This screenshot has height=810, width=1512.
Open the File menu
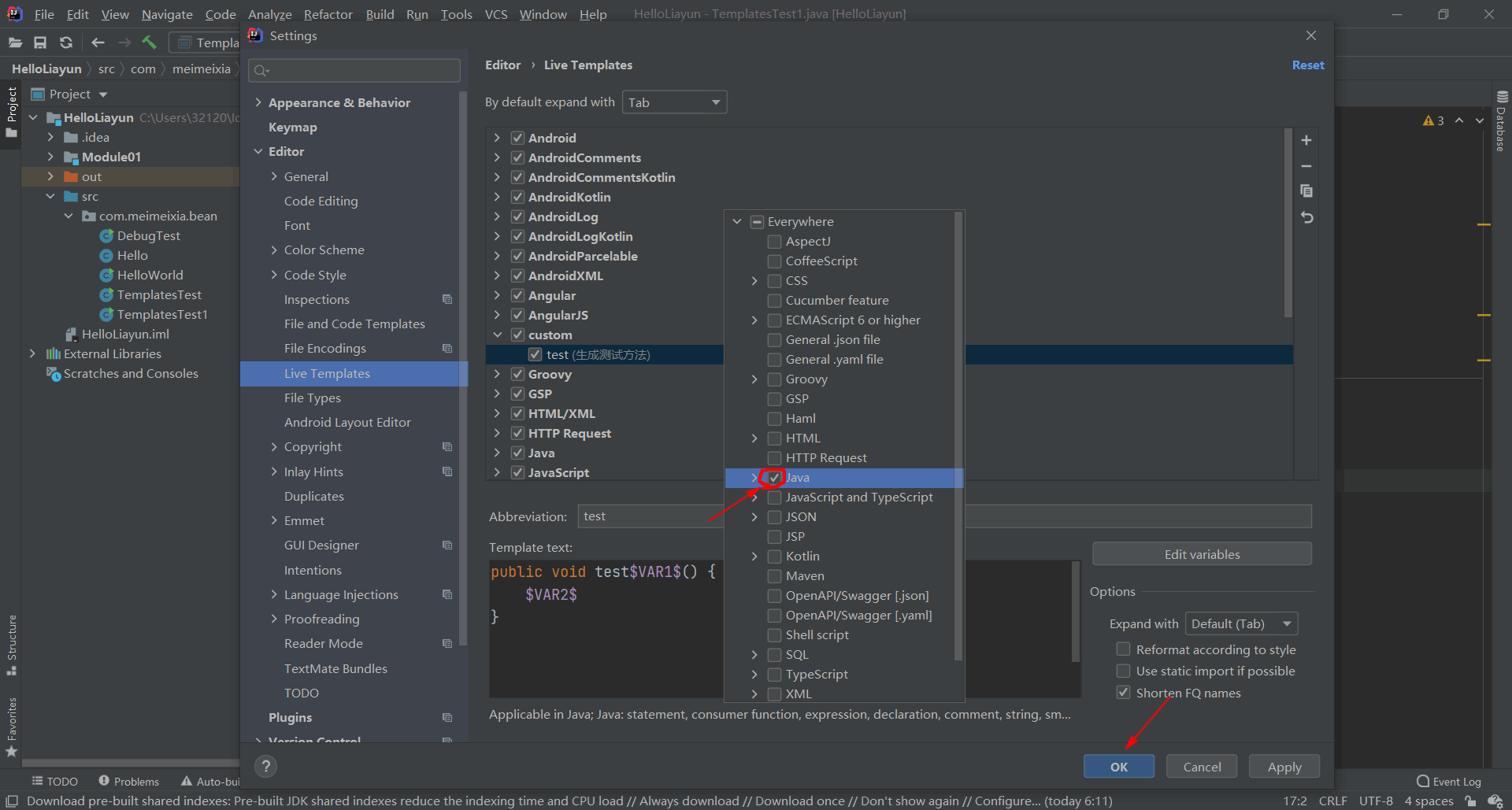44,14
